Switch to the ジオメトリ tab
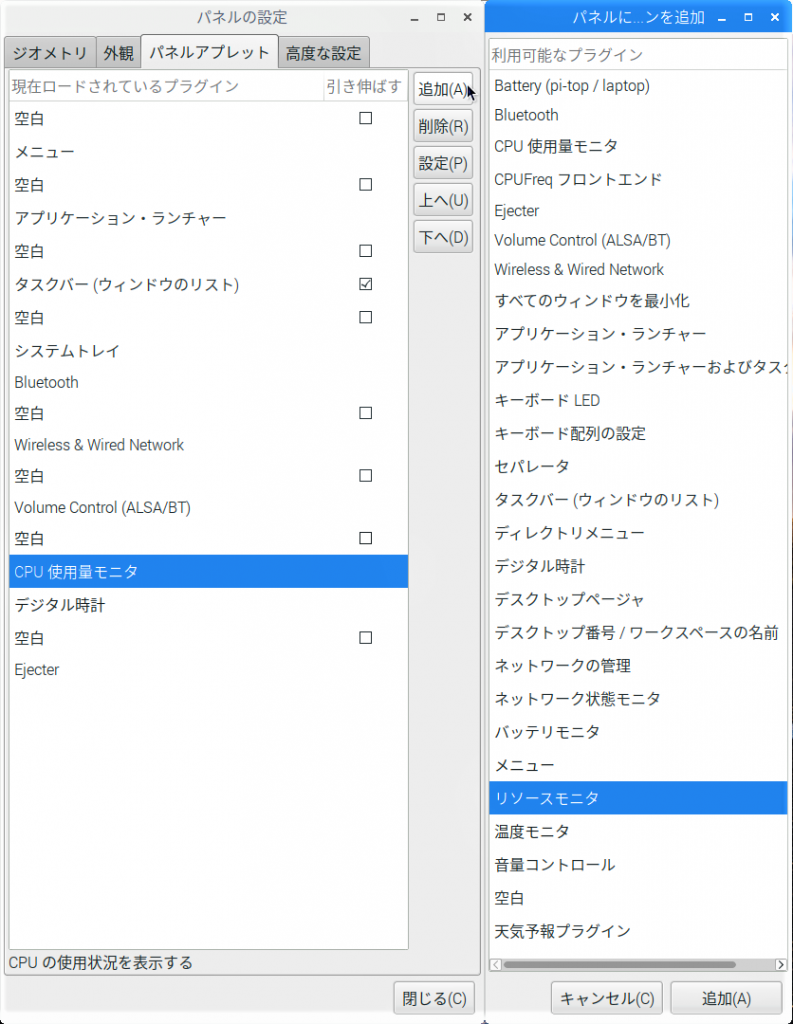Viewport: 793px width, 1024px height. click(x=50, y=53)
